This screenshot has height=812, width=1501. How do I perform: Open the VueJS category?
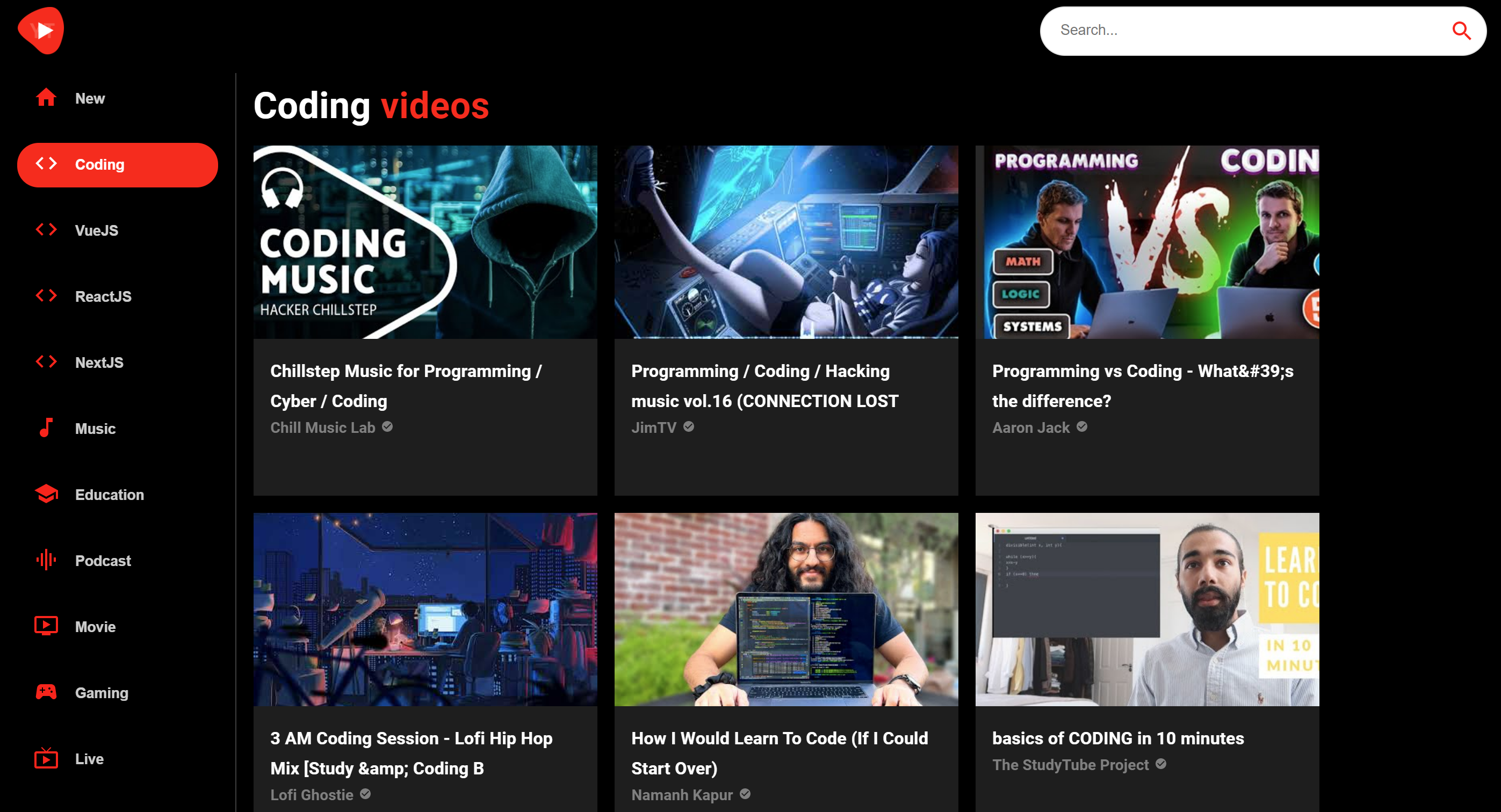point(96,231)
